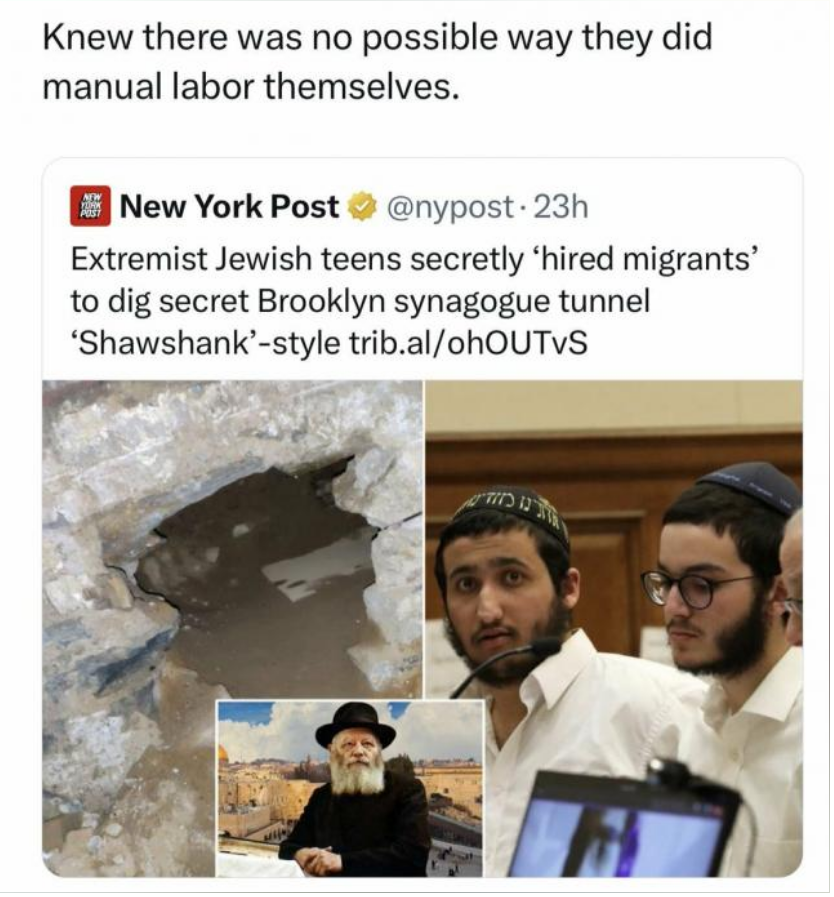Enlarge the inset portrait of the bearded man in a hat
834x897 pixels.
tap(350, 788)
